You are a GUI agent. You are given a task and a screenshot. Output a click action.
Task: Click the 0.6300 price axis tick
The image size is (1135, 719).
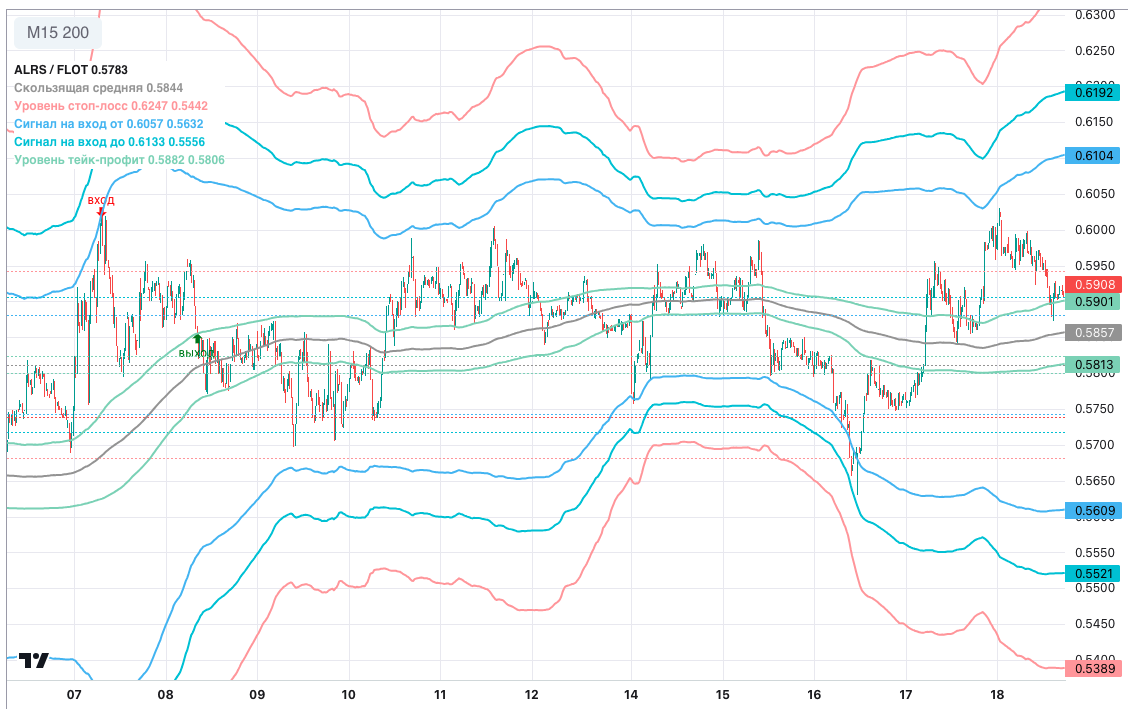pos(1094,14)
